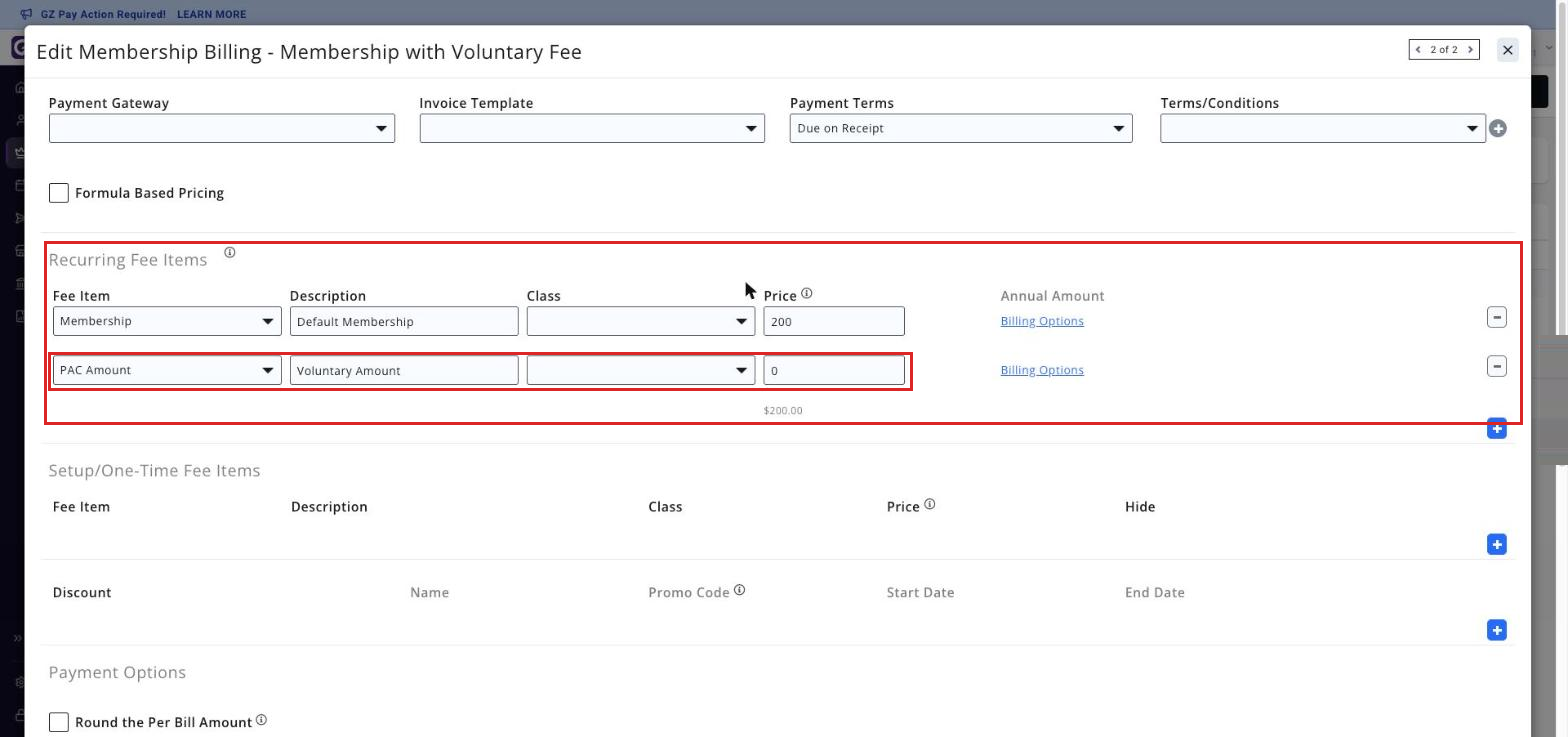Open the Membership fee item dropdown
Image resolution: width=1568 pixels, height=737 pixels.
pyautogui.click(x=167, y=321)
